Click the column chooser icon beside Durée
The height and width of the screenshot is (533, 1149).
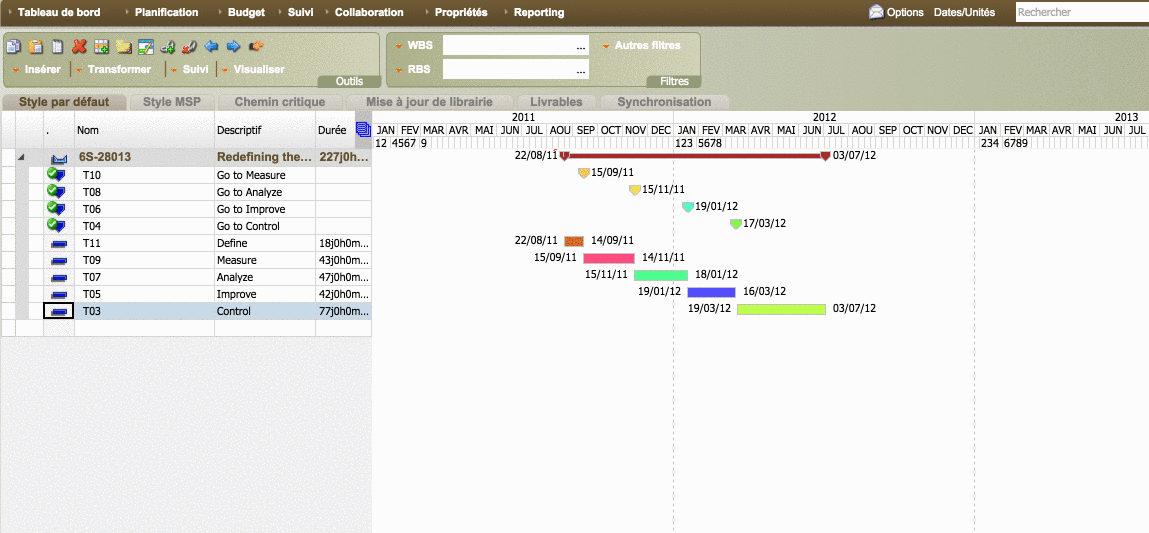[x=363, y=129]
